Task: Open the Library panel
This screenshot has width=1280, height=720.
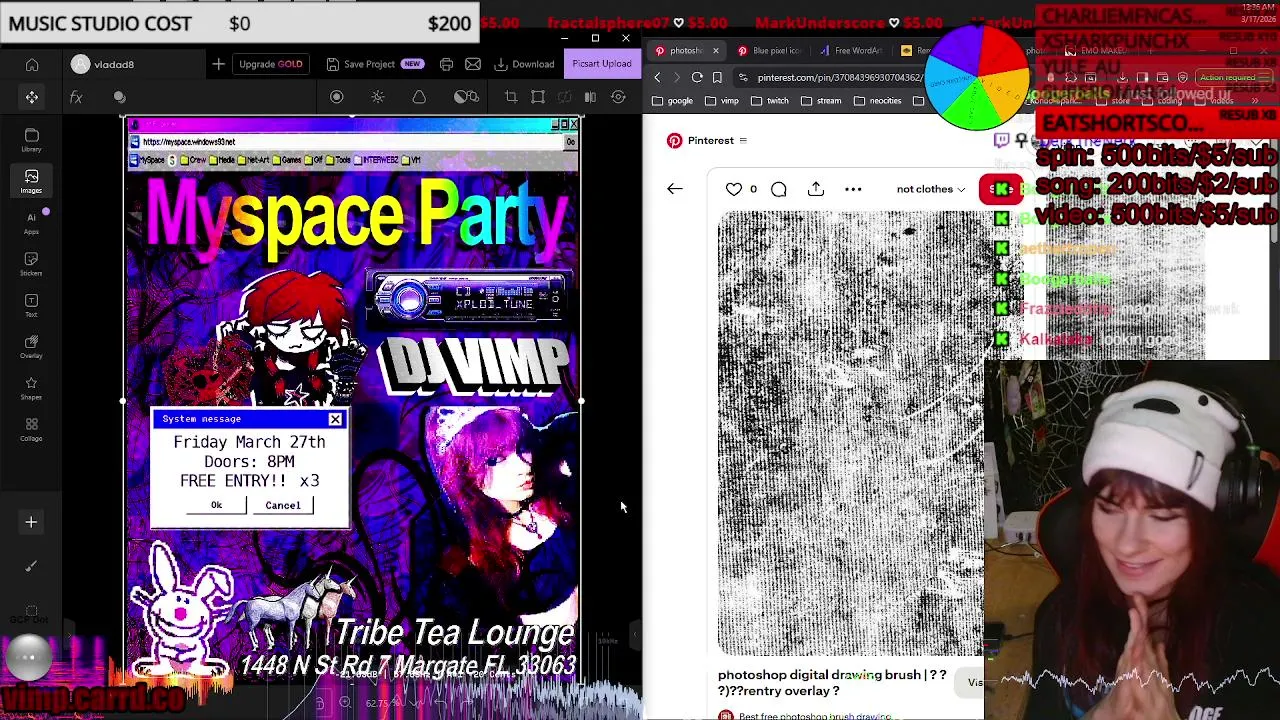Action: (x=32, y=140)
